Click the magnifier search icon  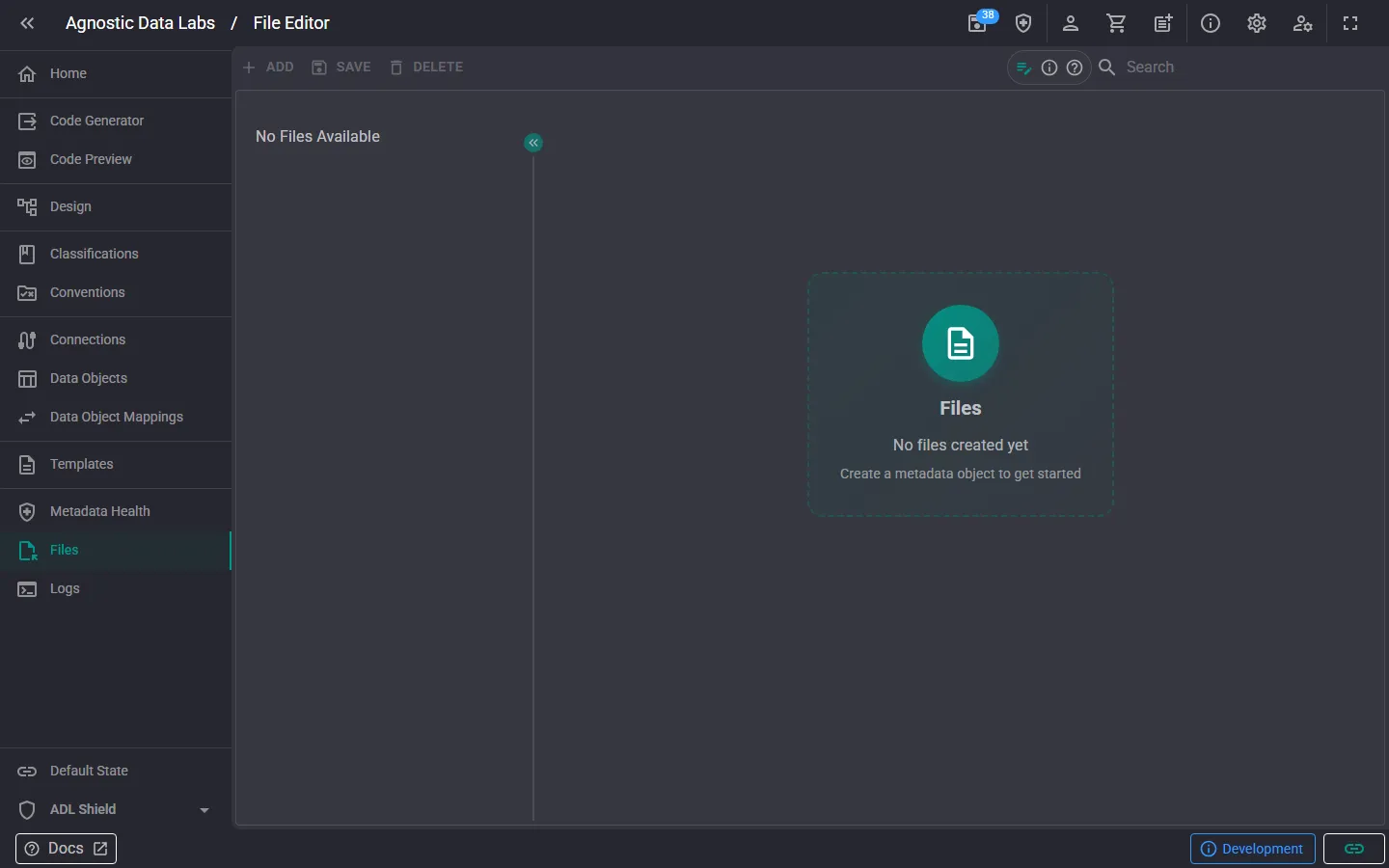[x=1107, y=68]
